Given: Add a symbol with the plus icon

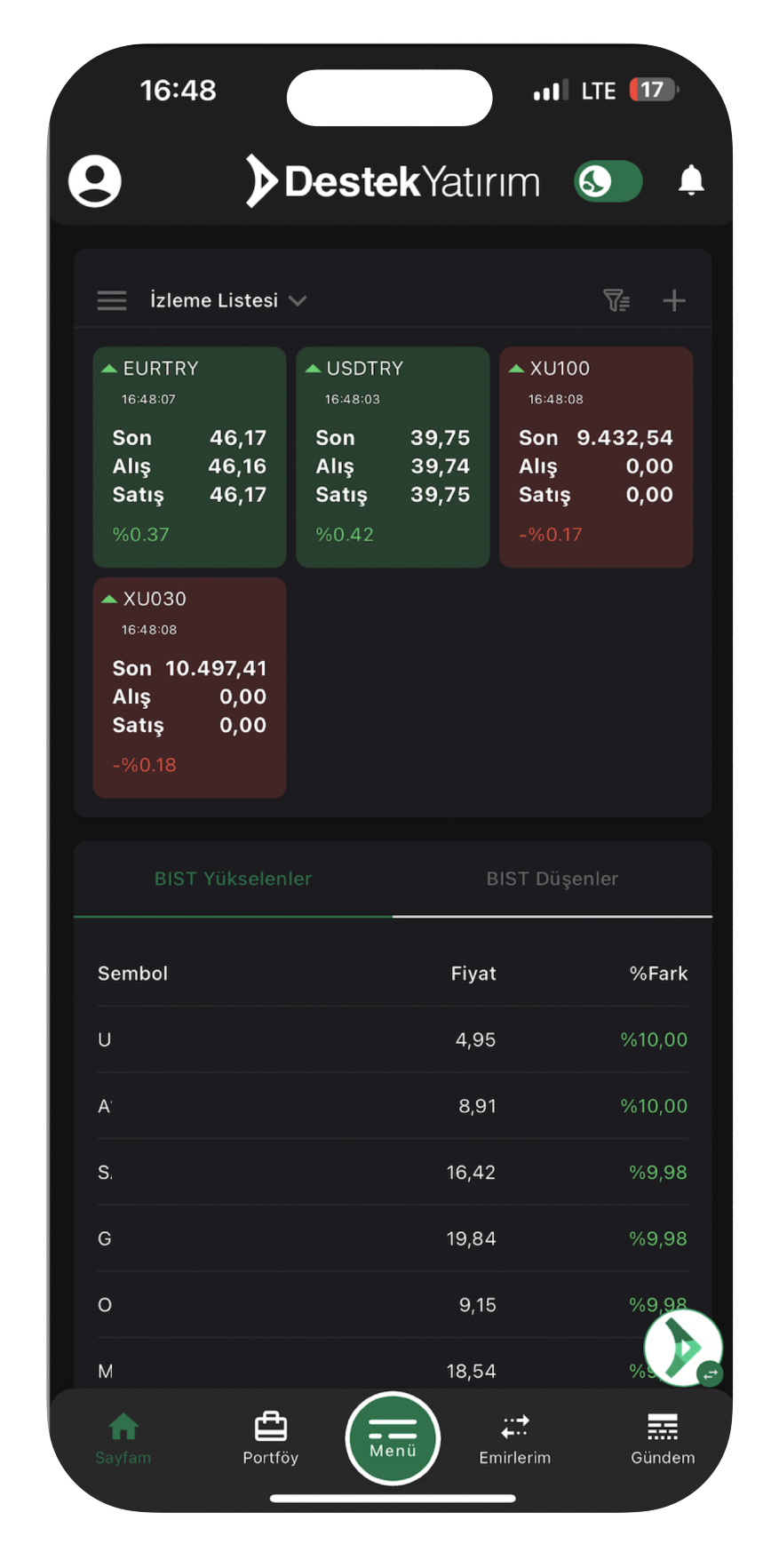Looking at the screenshot, I should (x=674, y=300).
